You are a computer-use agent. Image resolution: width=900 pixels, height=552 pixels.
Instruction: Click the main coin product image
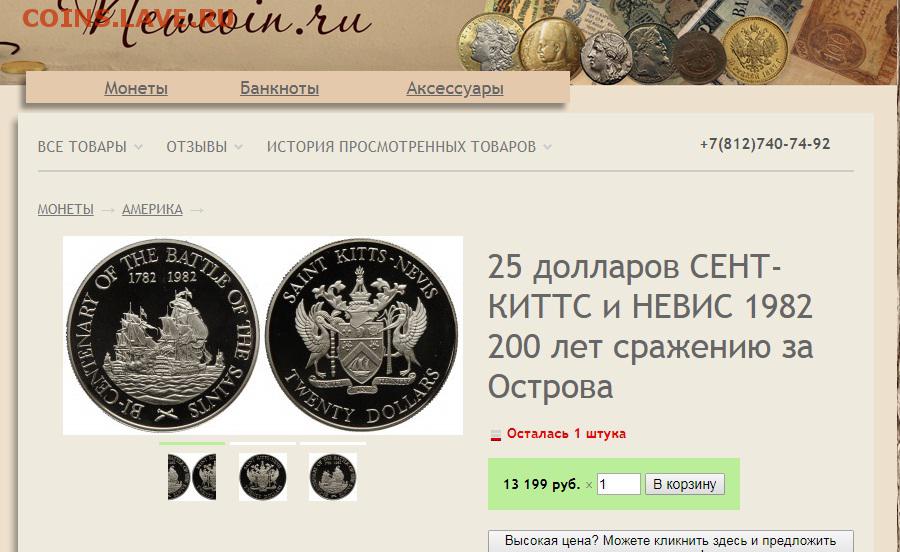click(x=263, y=335)
